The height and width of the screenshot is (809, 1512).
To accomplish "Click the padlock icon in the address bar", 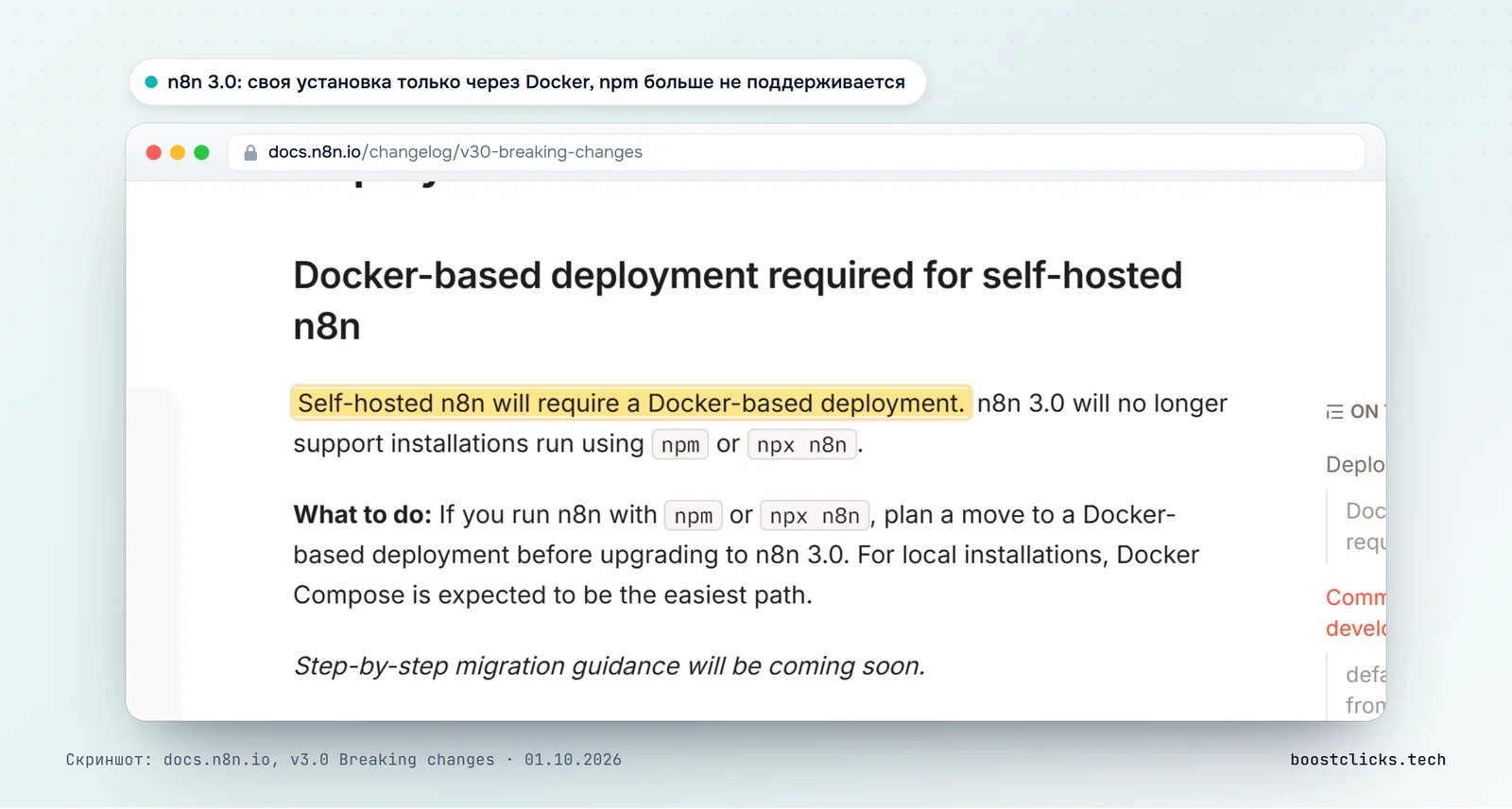I will [x=250, y=152].
